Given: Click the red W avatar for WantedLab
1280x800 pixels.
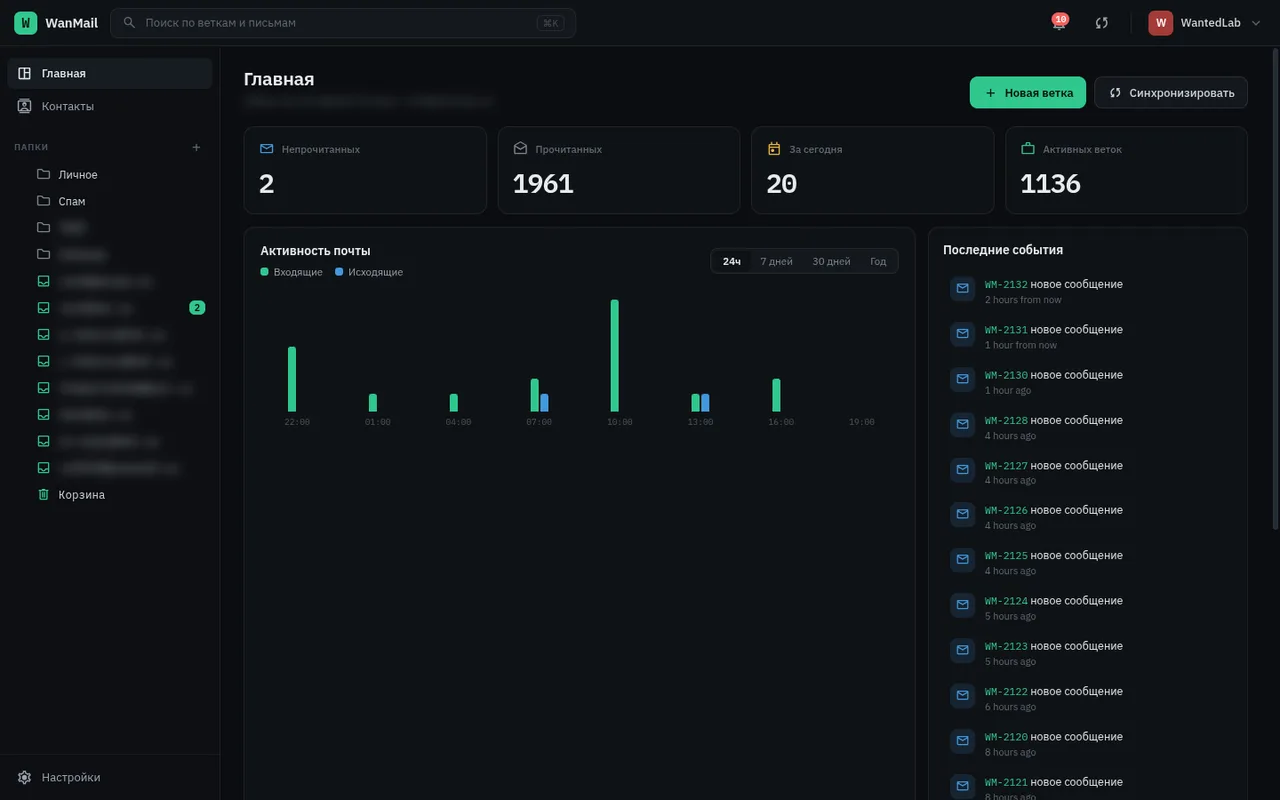Looking at the screenshot, I should tap(1161, 23).
